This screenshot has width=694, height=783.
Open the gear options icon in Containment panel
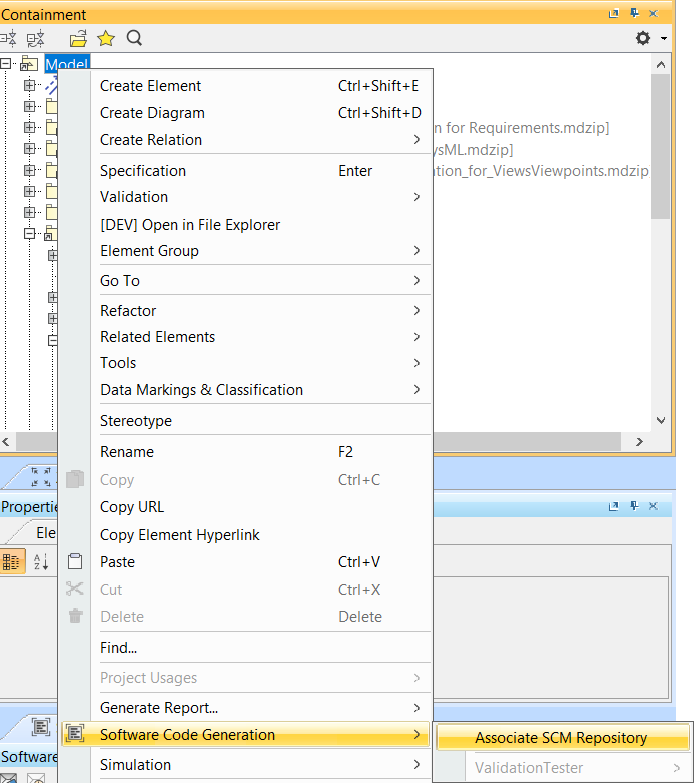tap(643, 38)
